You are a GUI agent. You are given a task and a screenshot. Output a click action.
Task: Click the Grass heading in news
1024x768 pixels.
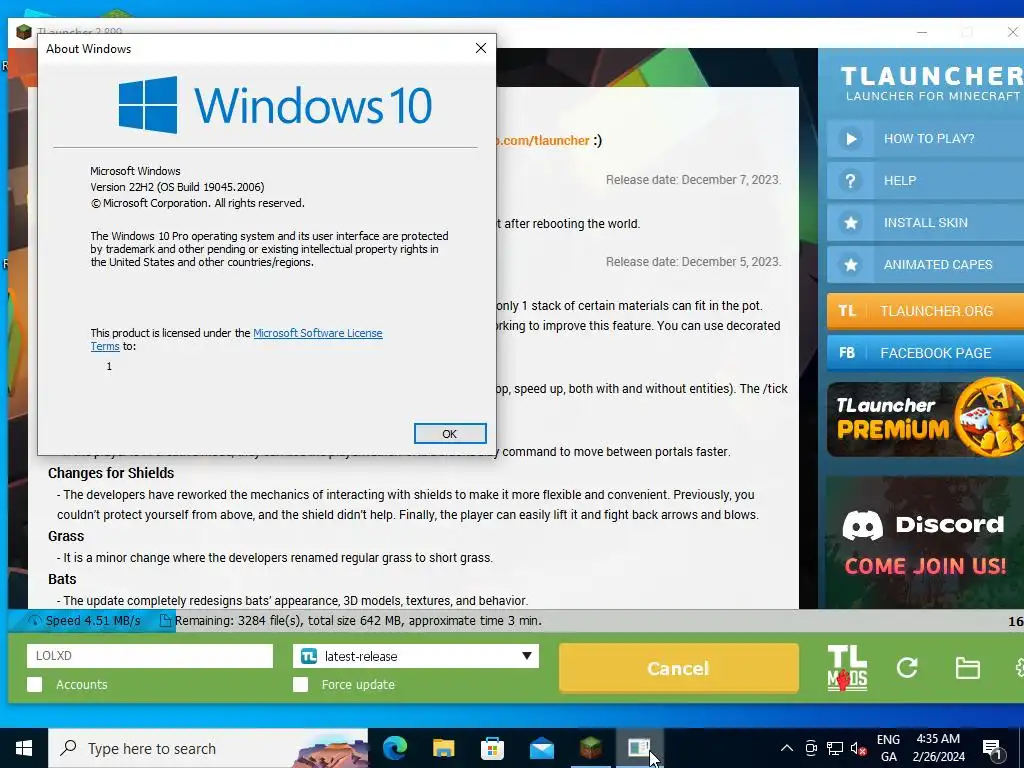coord(66,536)
